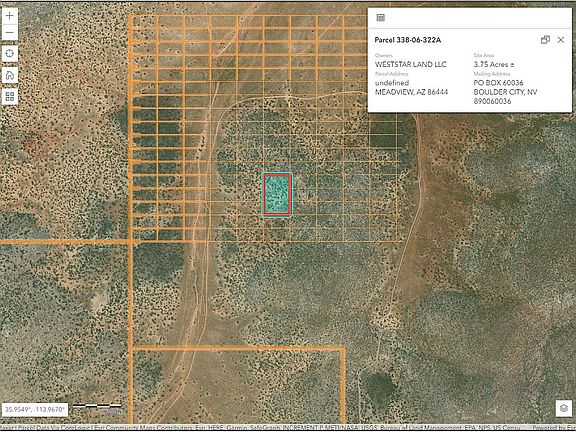Click the map attribution text bar
Viewport: 576px width, 432px height.
pos(288,428)
